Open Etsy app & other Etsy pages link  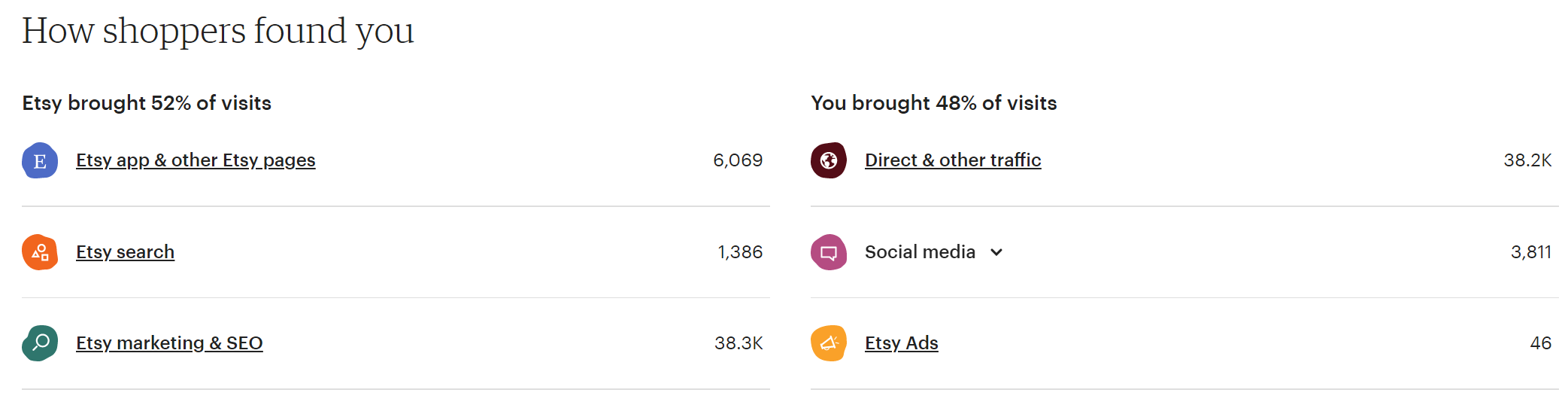click(196, 160)
